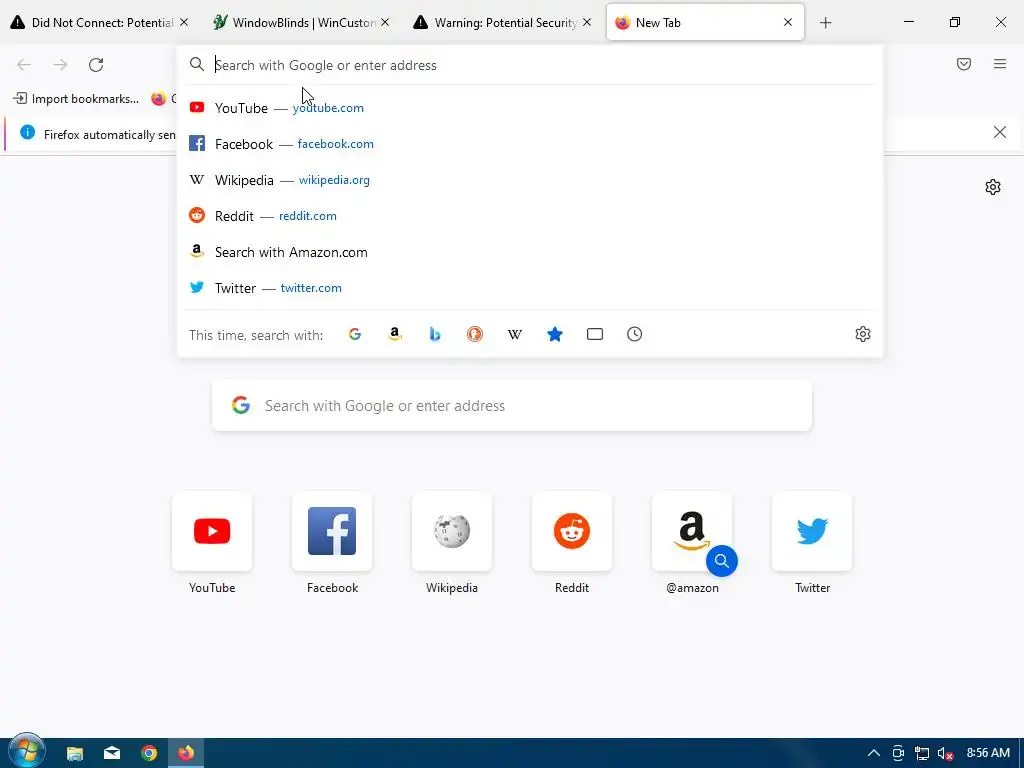Open the YouTube shortcut tile

pyautogui.click(x=212, y=531)
